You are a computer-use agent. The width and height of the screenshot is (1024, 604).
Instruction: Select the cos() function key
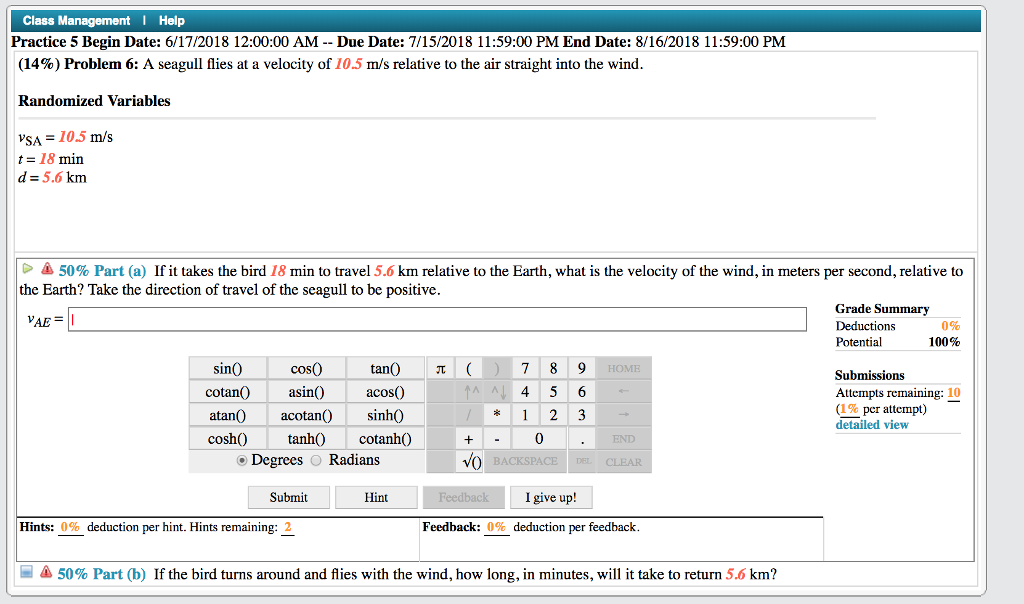(x=306, y=368)
